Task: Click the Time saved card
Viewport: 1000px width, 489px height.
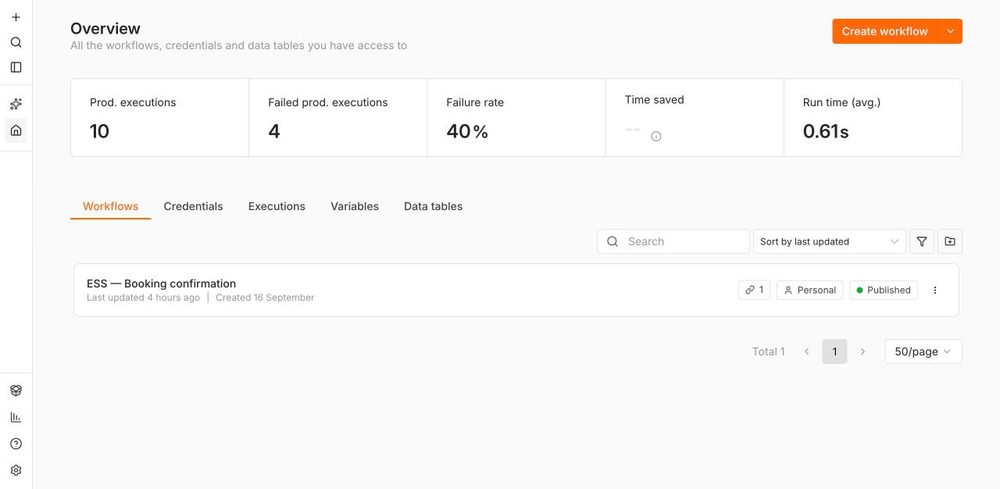Action: click(x=695, y=117)
